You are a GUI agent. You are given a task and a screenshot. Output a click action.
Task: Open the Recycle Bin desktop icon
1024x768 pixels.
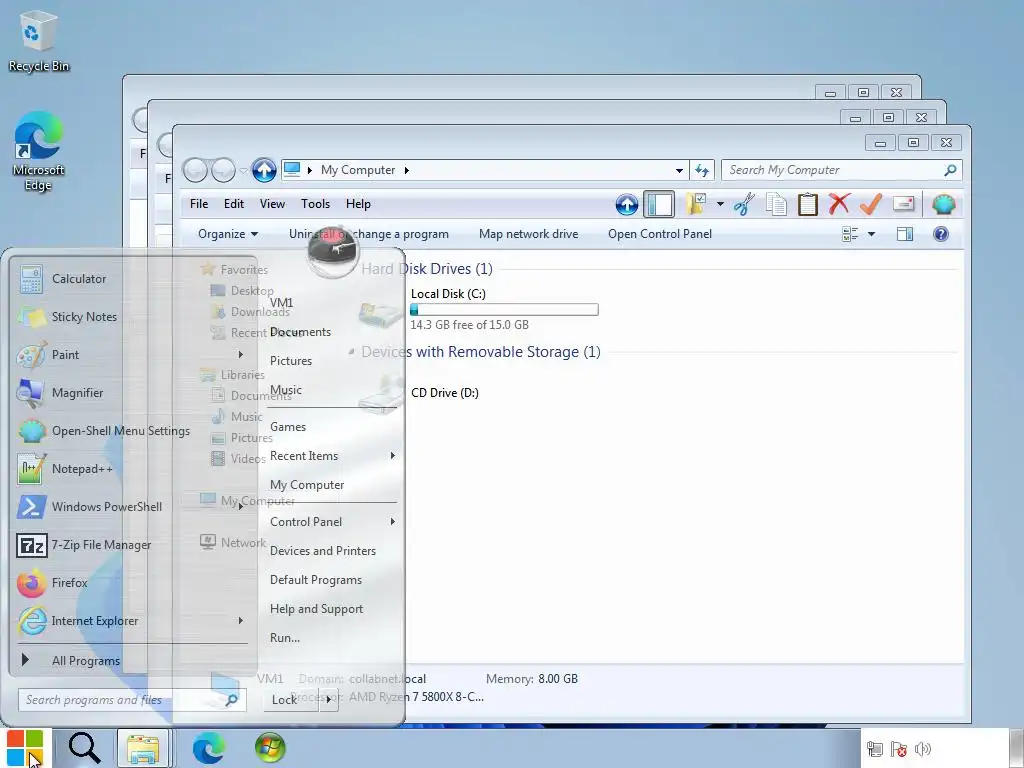[39, 40]
